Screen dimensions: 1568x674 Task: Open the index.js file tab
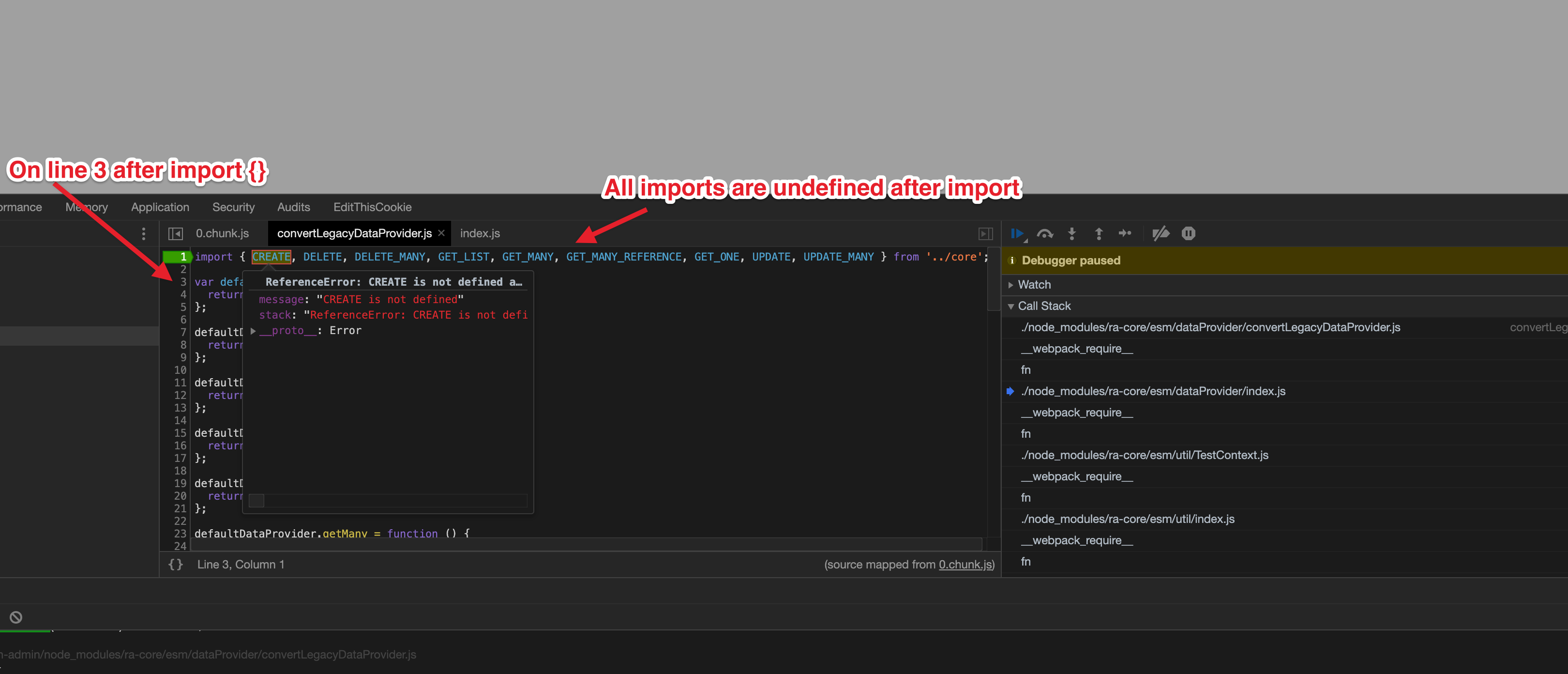coord(480,233)
